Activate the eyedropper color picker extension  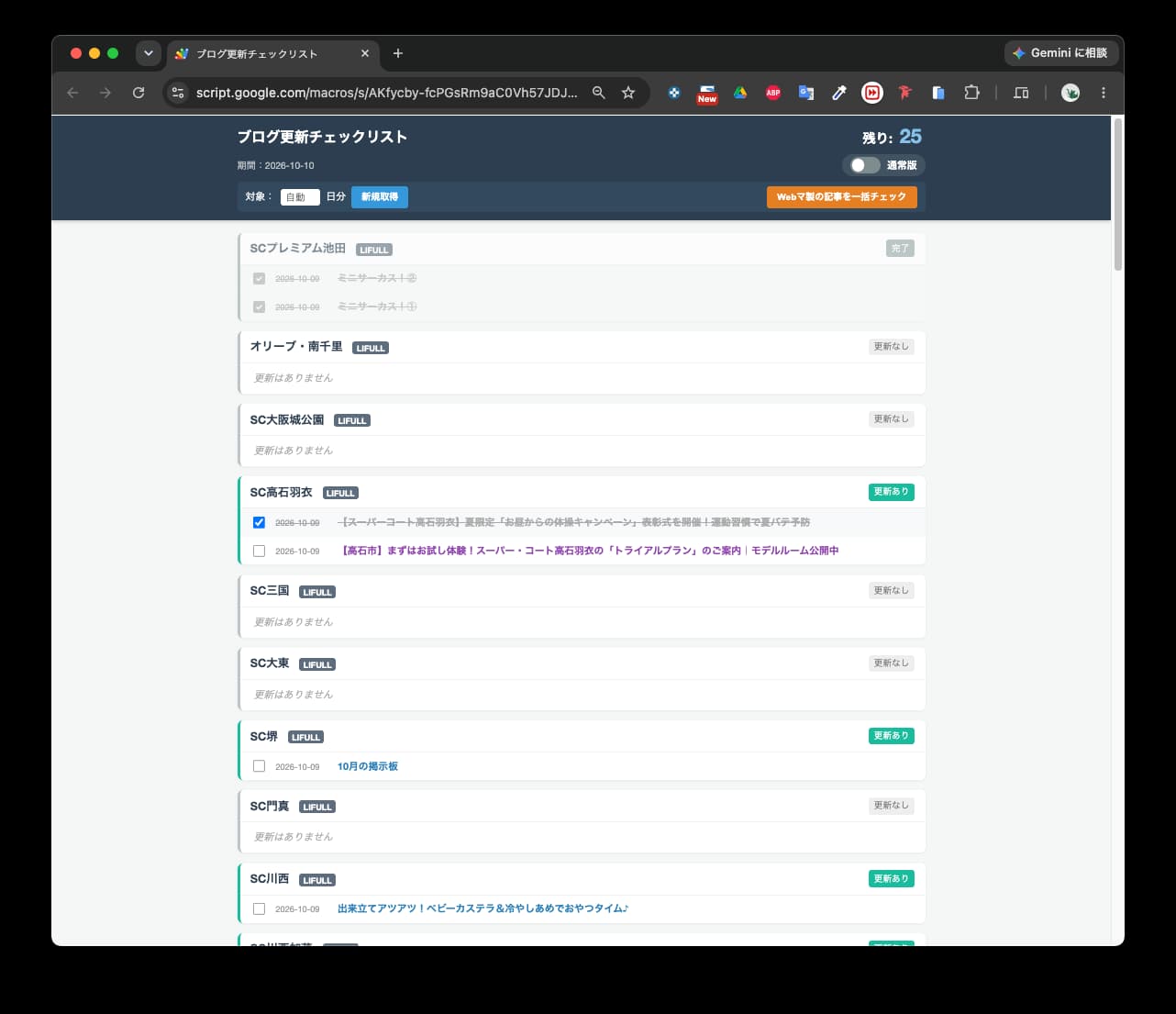point(838,93)
